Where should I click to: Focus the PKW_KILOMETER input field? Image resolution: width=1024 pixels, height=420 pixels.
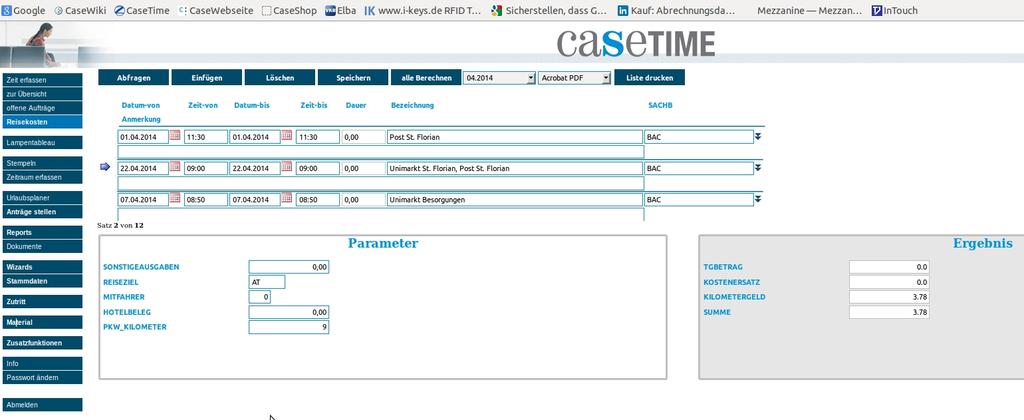click(x=289, y=327)
